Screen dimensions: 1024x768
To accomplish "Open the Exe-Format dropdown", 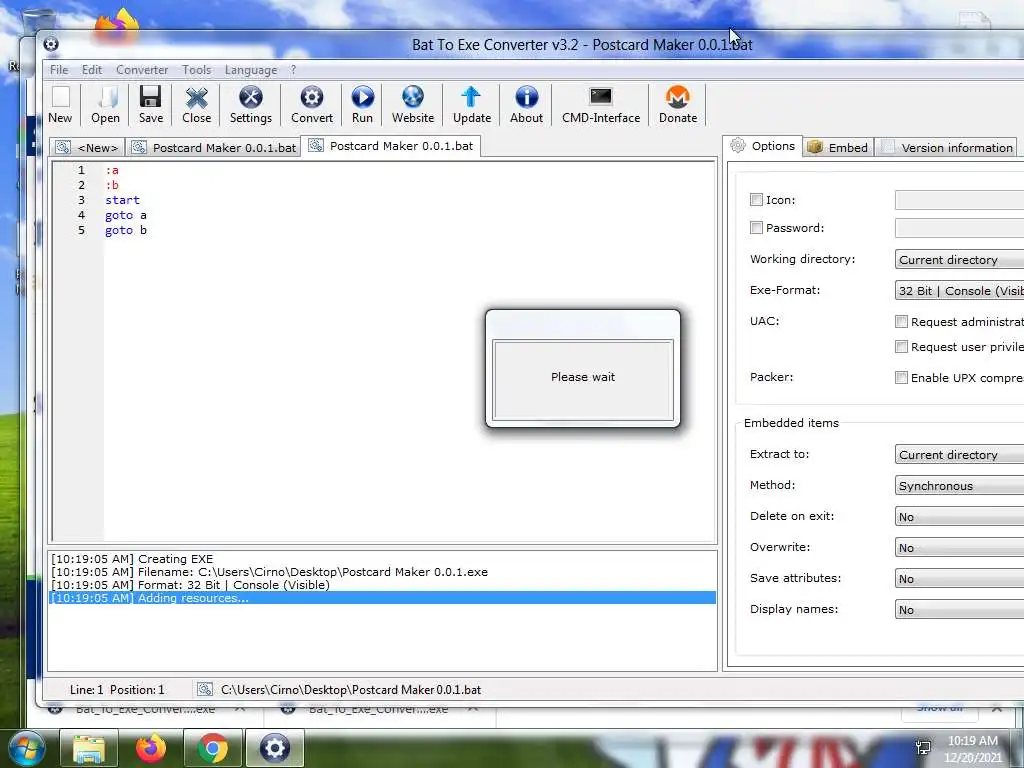I will click(x=959, y=291).
